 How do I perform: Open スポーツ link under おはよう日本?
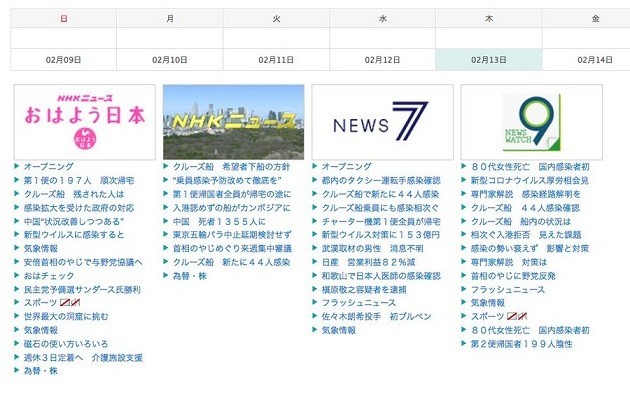click(40, 303)
